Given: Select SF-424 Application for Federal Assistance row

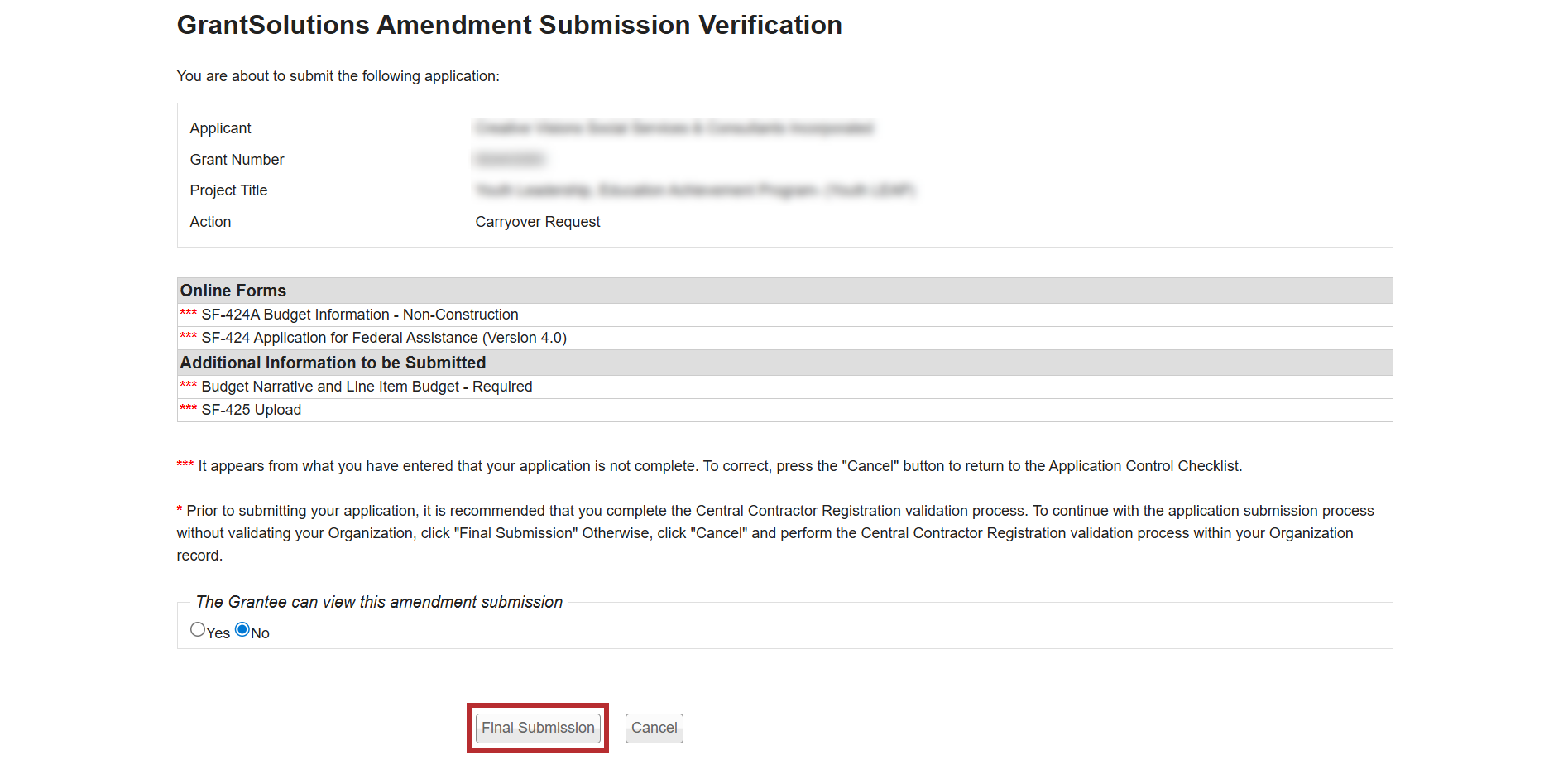Looking at the screenshot, I should tap(384, 338).
